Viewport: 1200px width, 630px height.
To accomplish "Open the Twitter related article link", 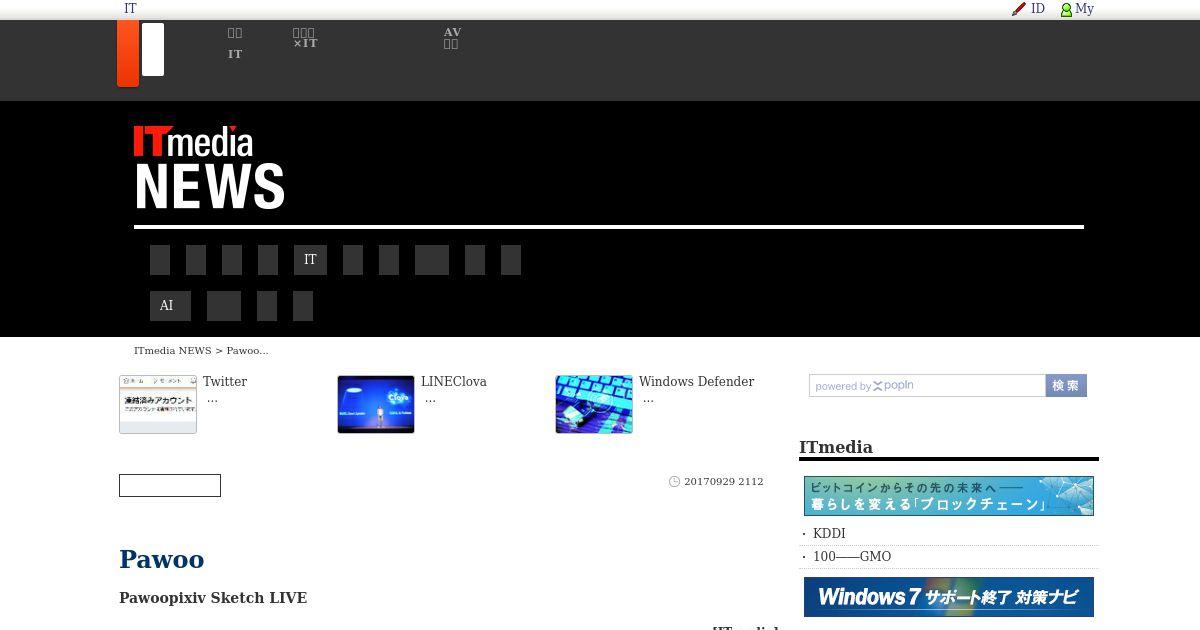I will [225, 382].
